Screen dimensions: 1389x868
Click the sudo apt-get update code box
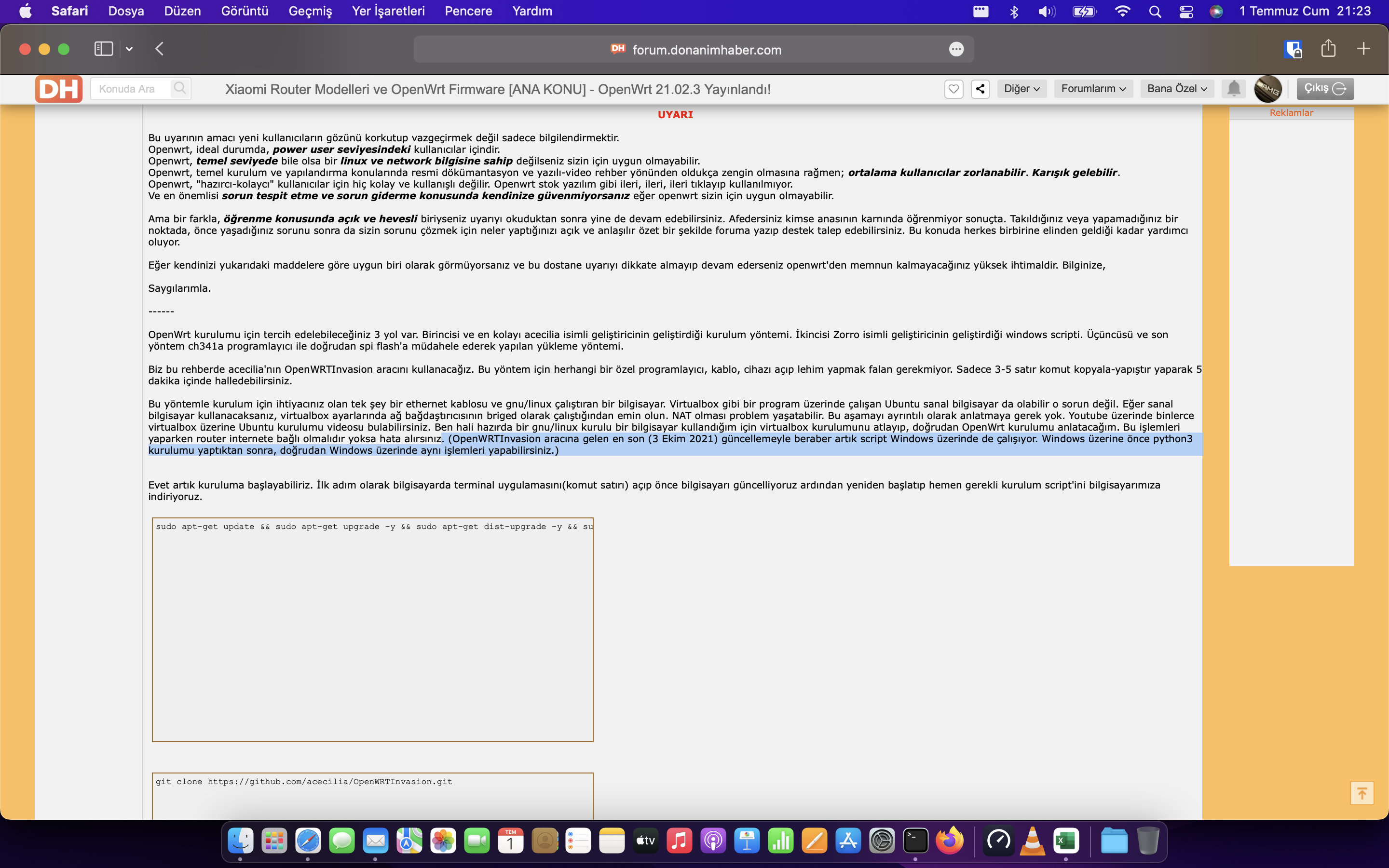[372, 629]
